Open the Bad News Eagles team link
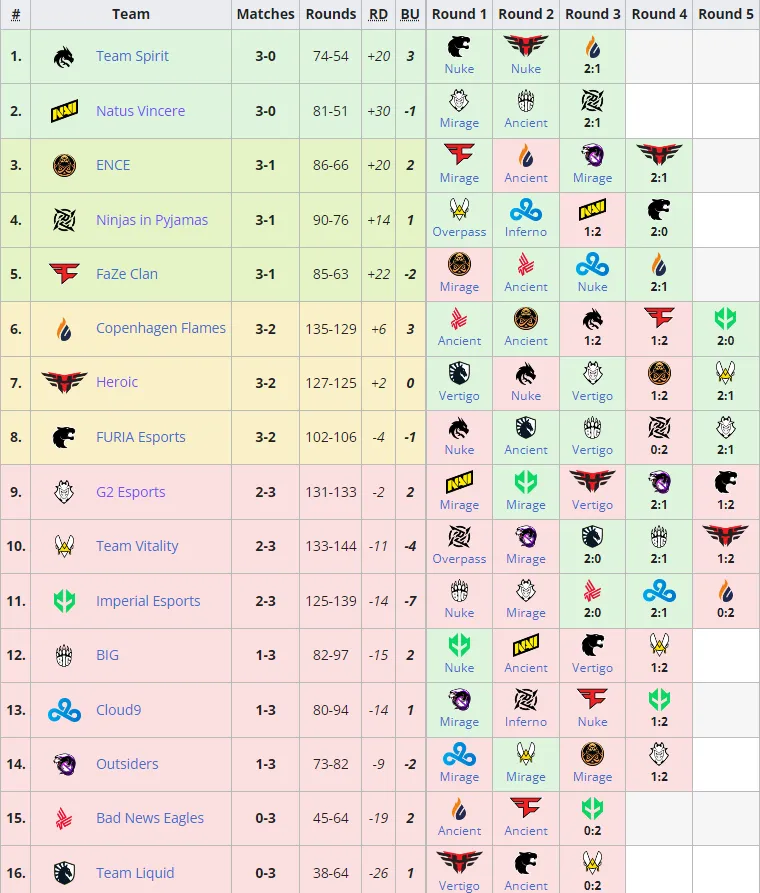This screenshot has height=893, width=760. [150, 818]
